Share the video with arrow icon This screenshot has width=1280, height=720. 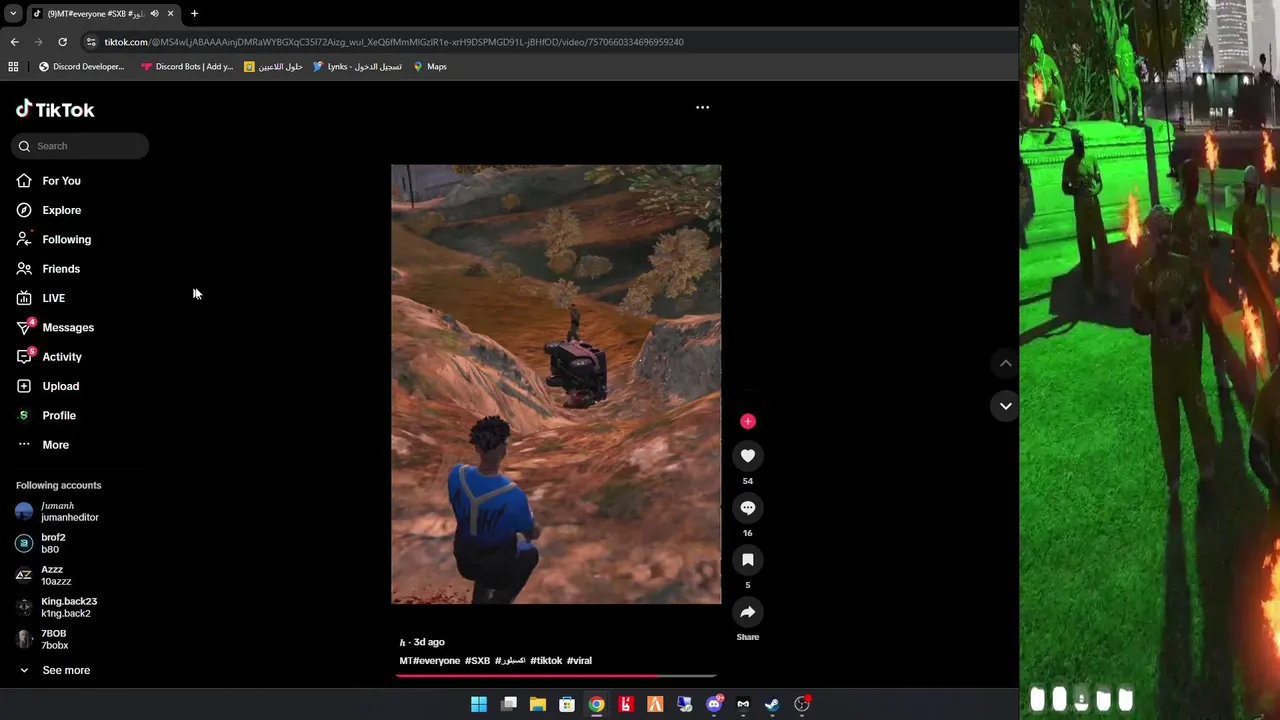click(x=748, y=612)
